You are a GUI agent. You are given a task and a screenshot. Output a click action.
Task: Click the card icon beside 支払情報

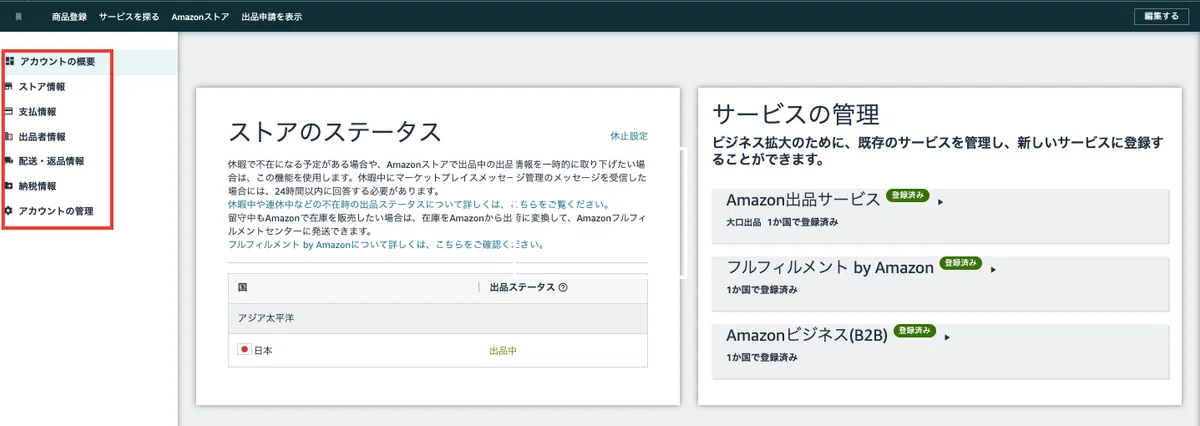pos(9,112)
